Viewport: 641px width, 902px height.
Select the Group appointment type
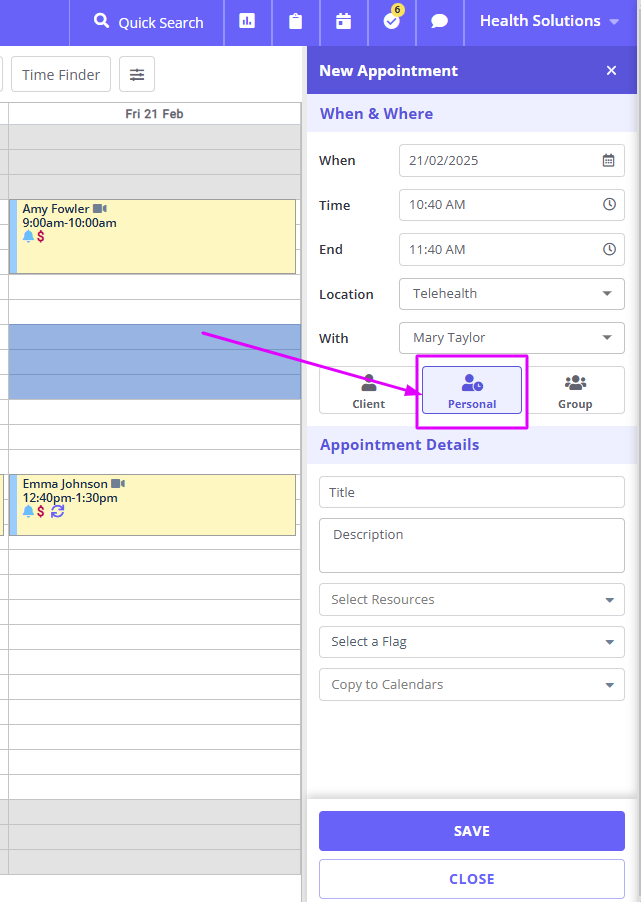(x=575, y=390)
